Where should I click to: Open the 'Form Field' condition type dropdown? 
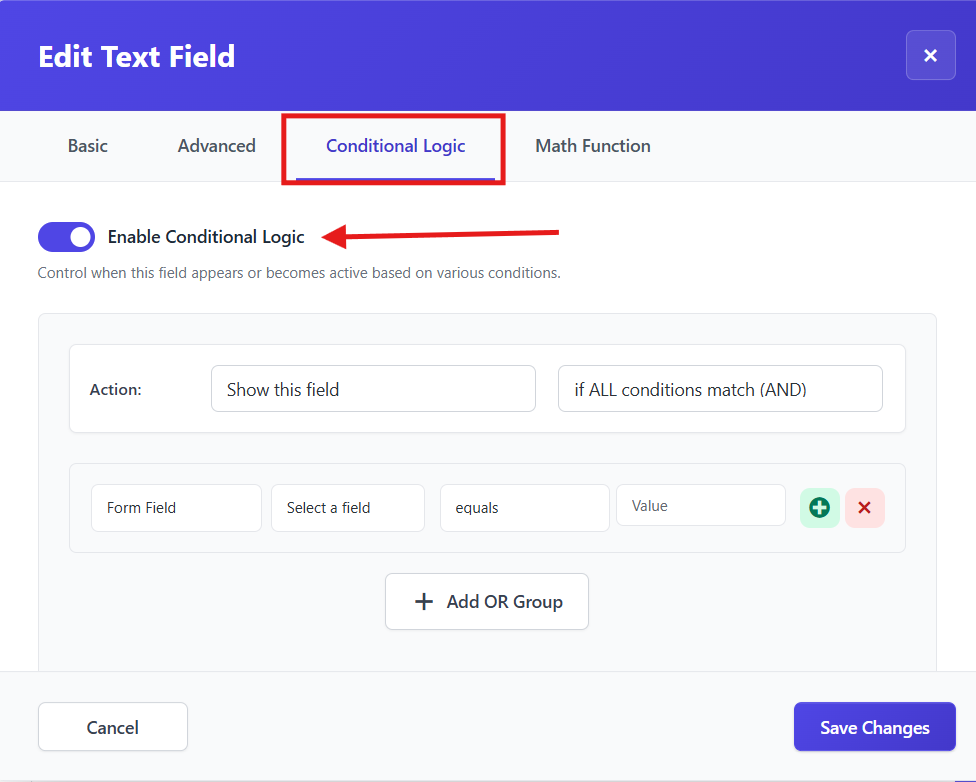(176, 507)
